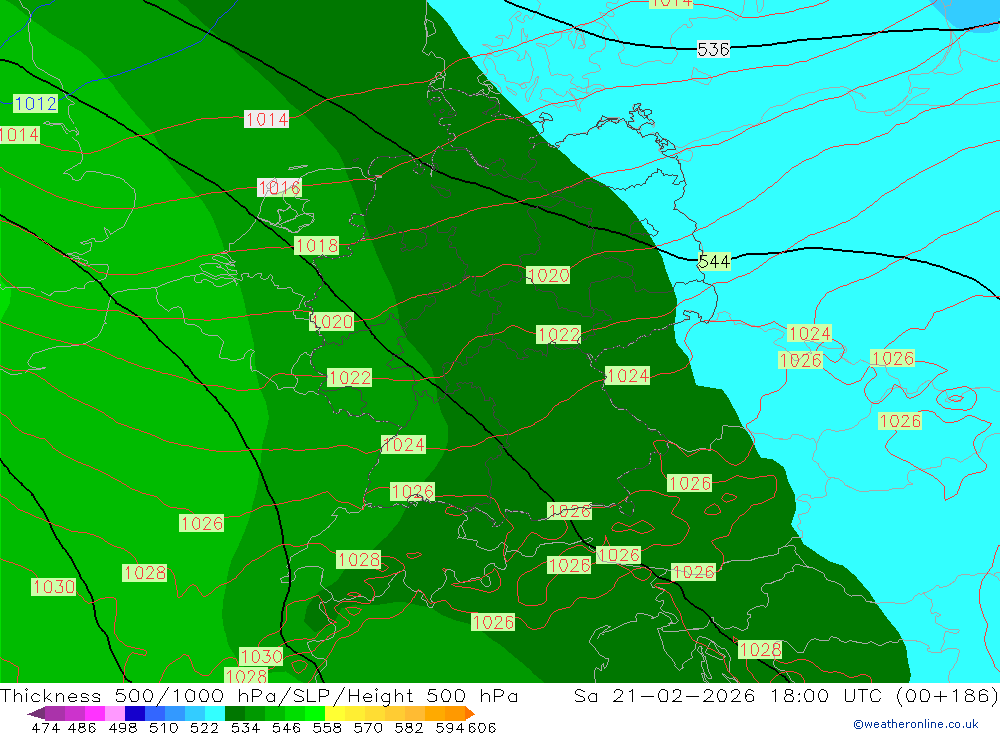Click the legend value 558
Screen dimensions: 1000x733
click(x=327, y=727)
